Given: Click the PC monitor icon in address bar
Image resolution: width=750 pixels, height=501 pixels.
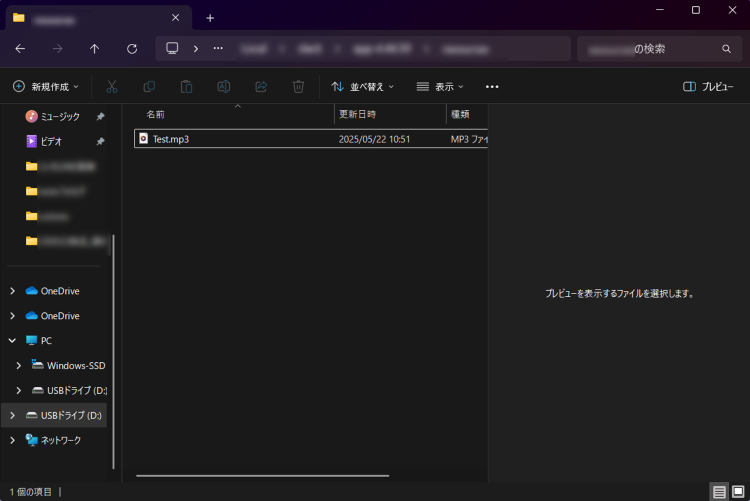Looking at the screenshot, I should (172, 48).
